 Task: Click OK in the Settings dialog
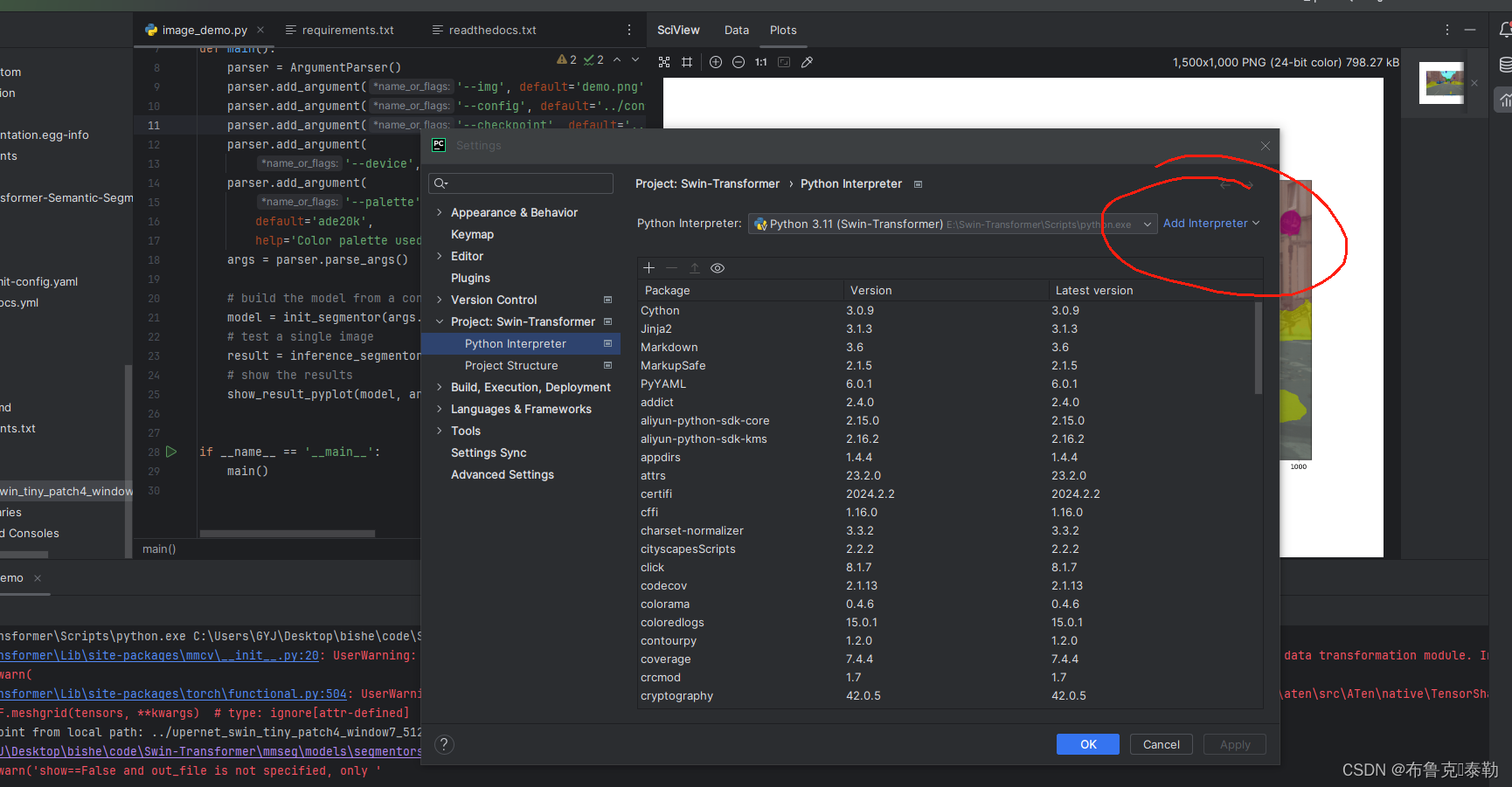click(x=1088, y=744)
